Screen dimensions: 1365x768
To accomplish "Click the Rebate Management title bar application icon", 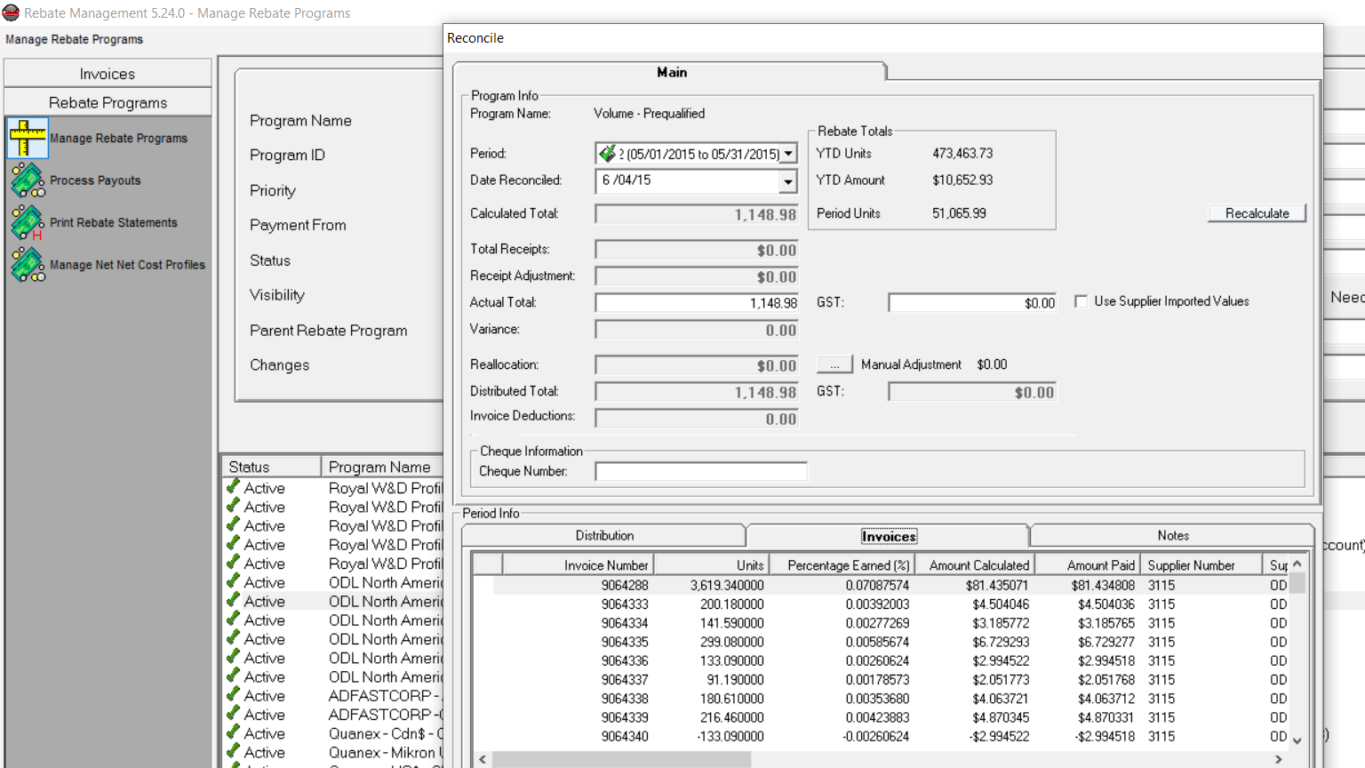I will pyautogui.click(x=9, y=12).
